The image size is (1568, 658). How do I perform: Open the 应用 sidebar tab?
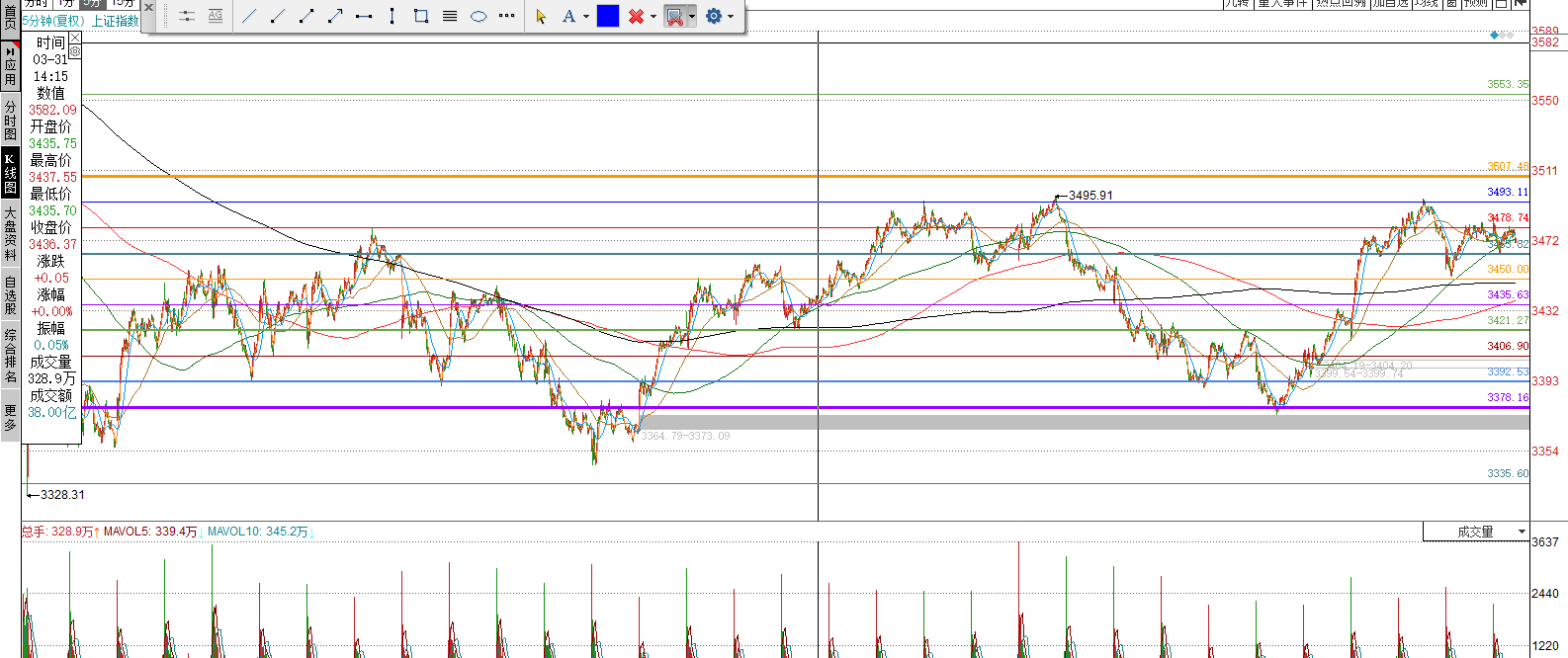pos(10,66)
